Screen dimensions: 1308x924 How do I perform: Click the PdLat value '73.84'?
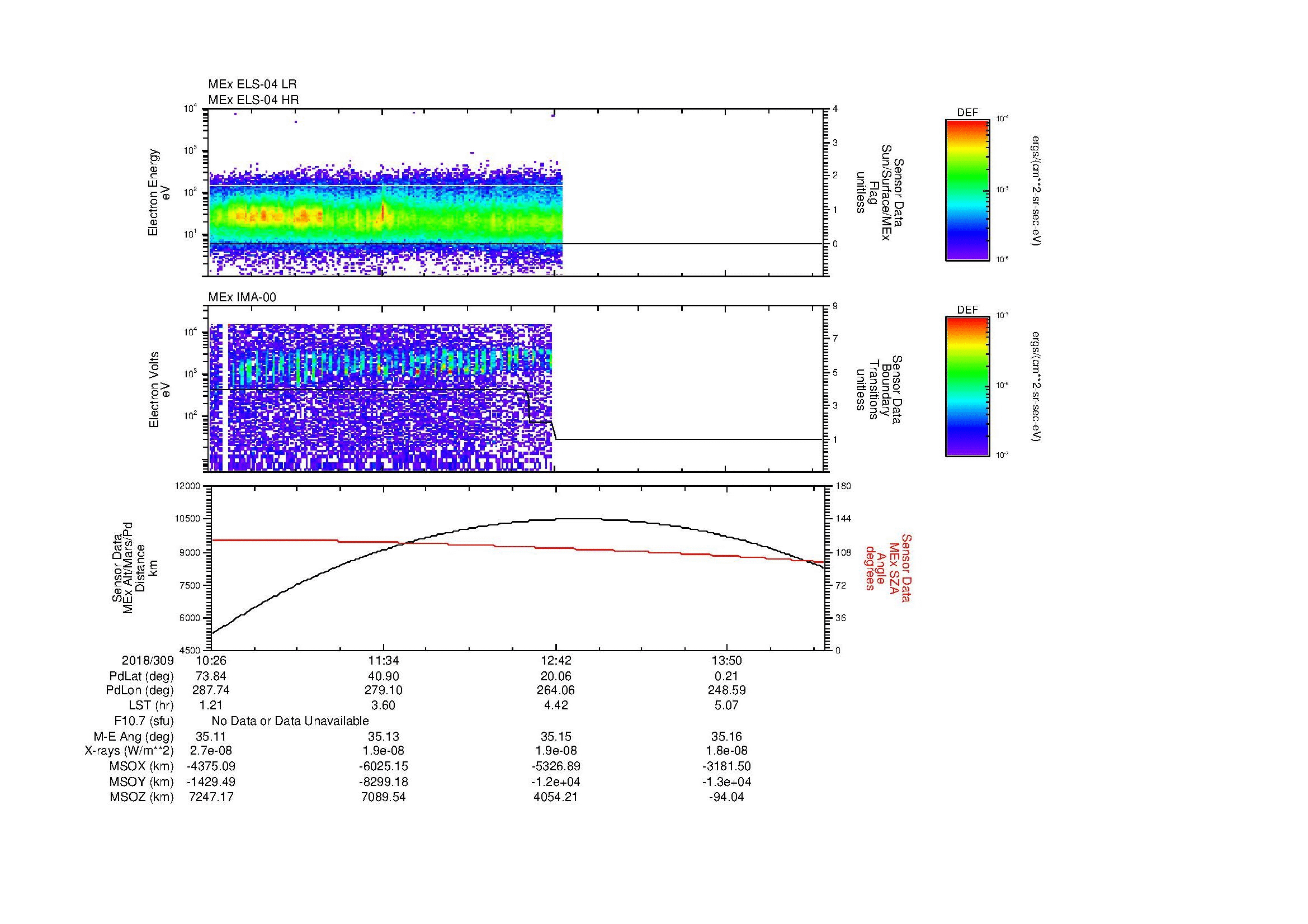pos(211,676)
